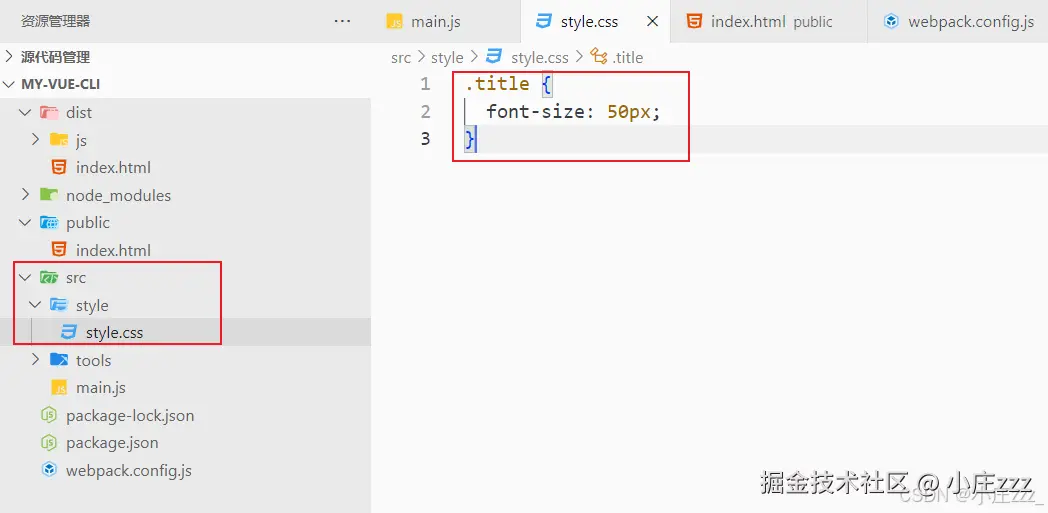This screenshot has height=513, width=1048.
Task: Select the tools folder row
Action: coord(185,360)
